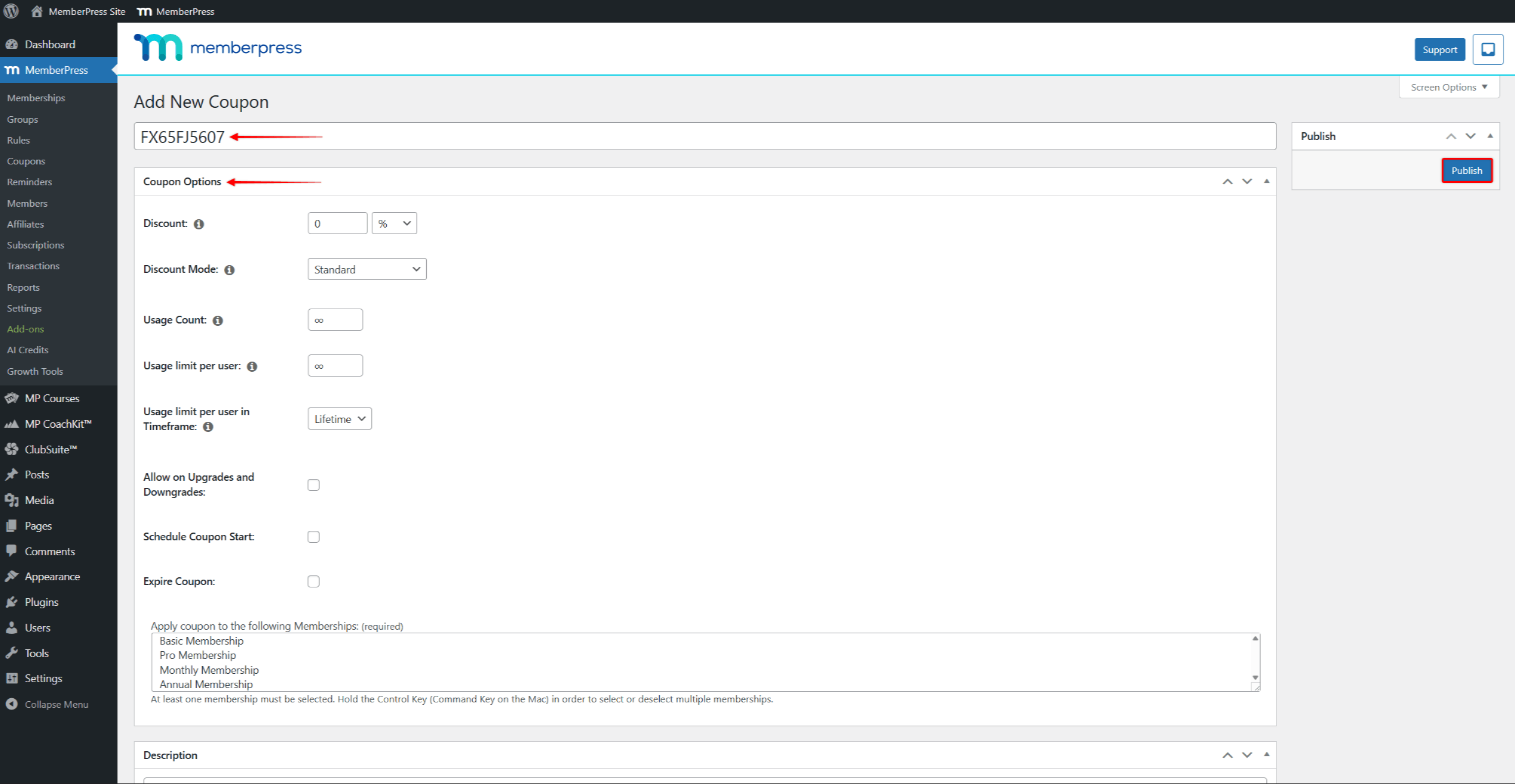
Task: Open the percent discount type dropdown
Action: click(x=394, y=223)
